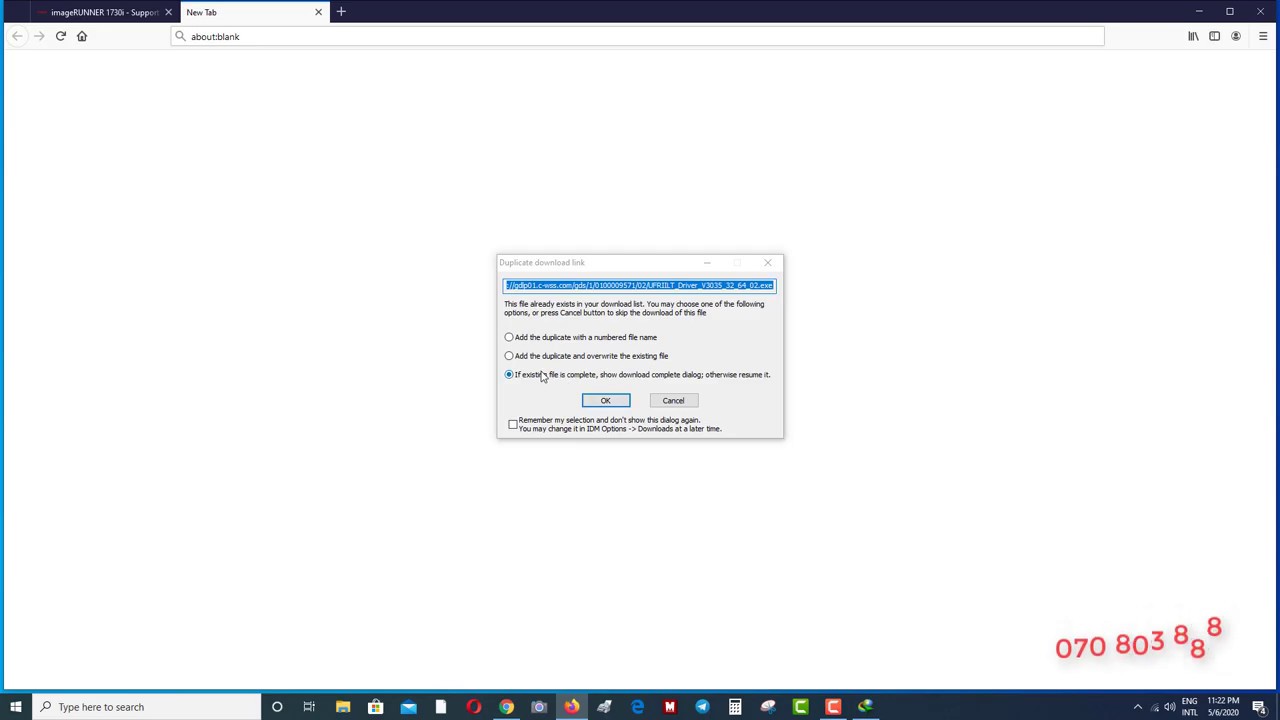Open the Action Center notifications

[1259, 707]
